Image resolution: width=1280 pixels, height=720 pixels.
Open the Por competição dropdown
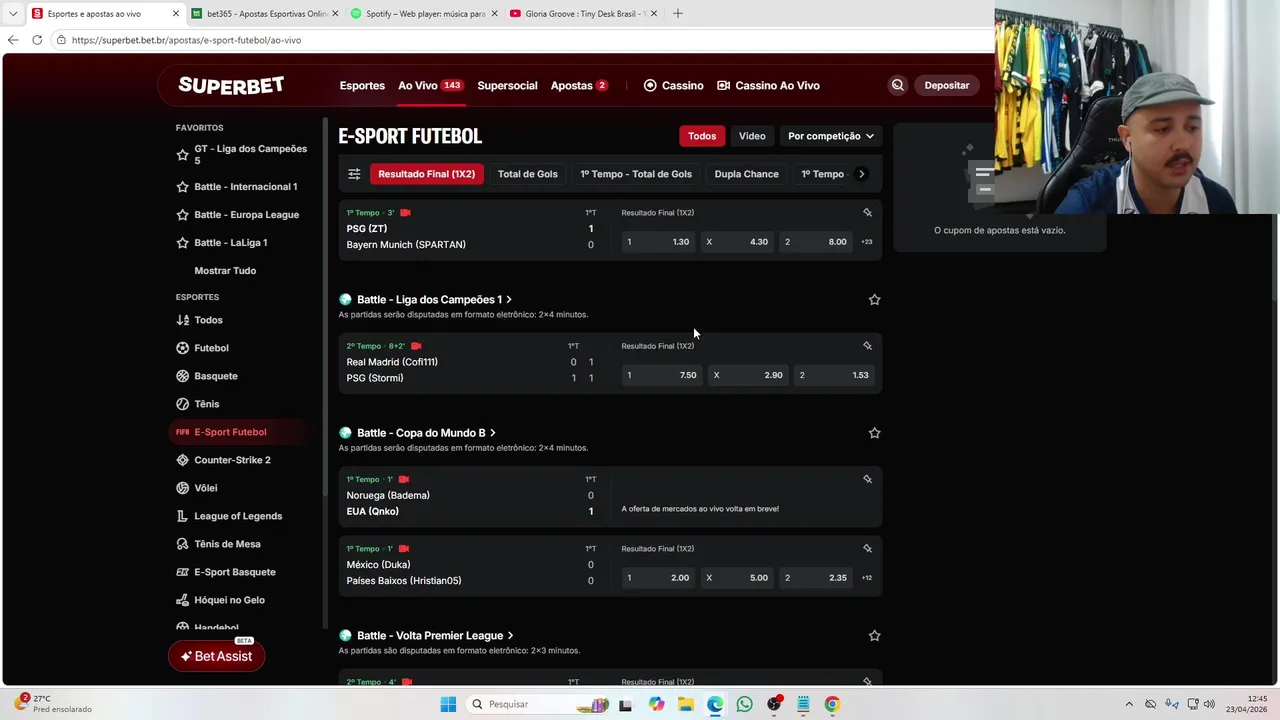830,136
